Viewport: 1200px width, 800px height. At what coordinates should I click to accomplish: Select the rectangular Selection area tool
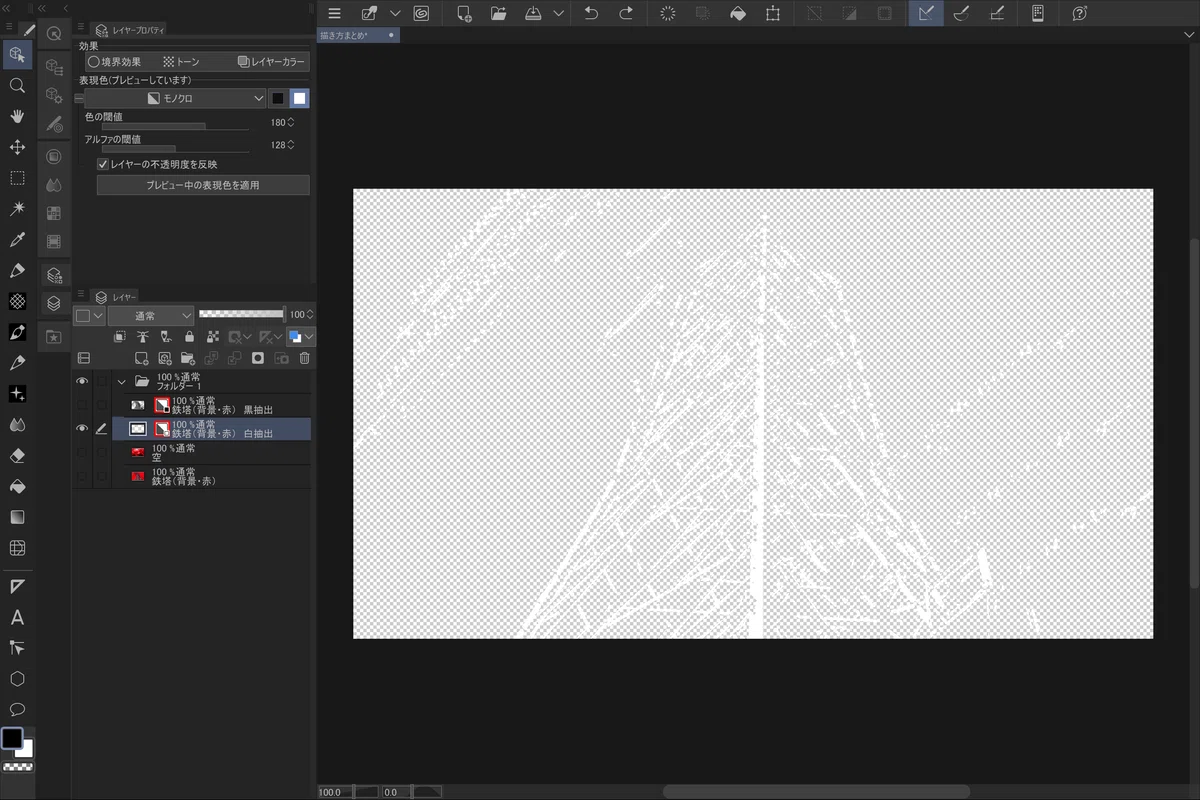pyautogui.click(x=17, y=178)
